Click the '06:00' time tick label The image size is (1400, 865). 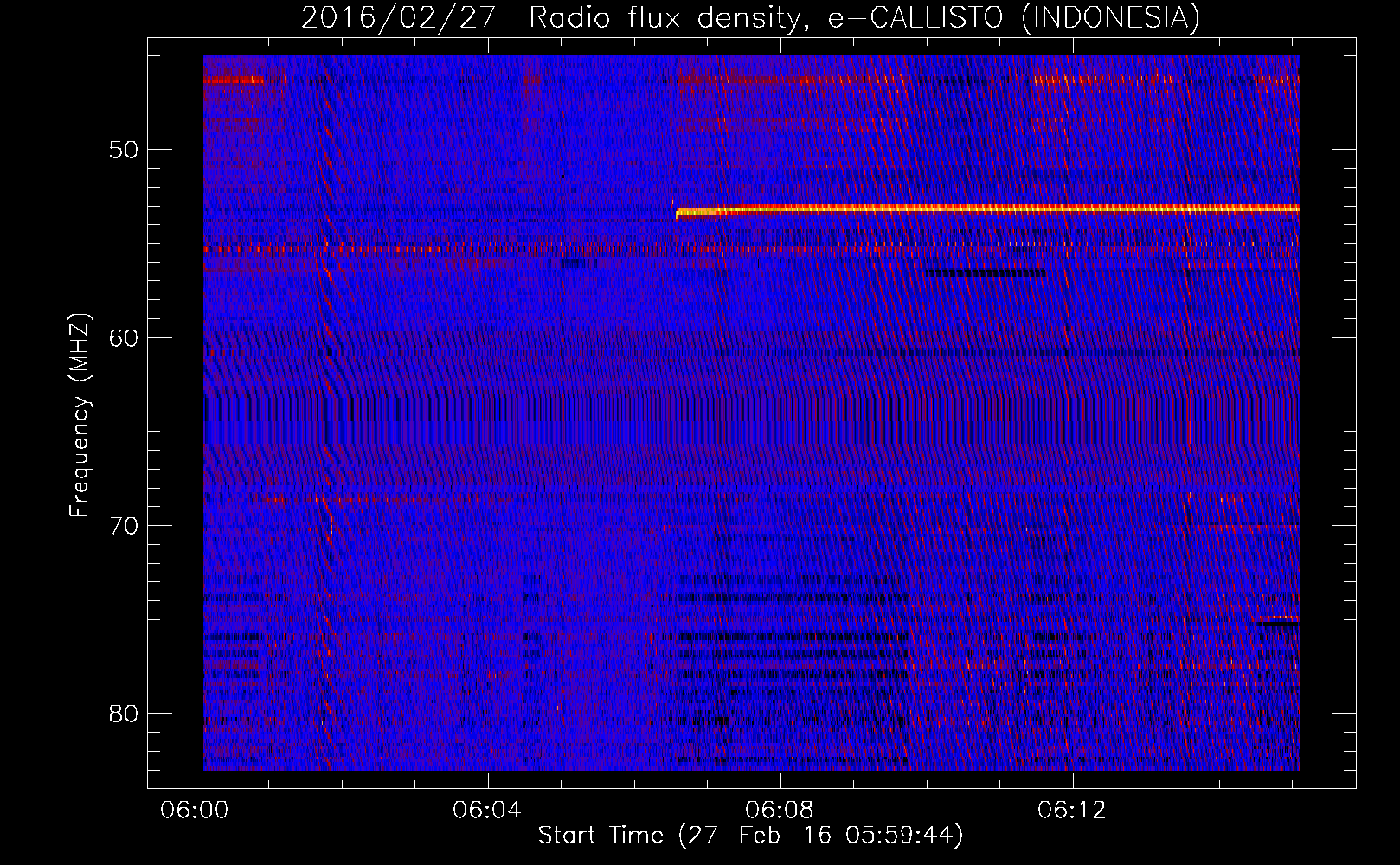[196, 811]
